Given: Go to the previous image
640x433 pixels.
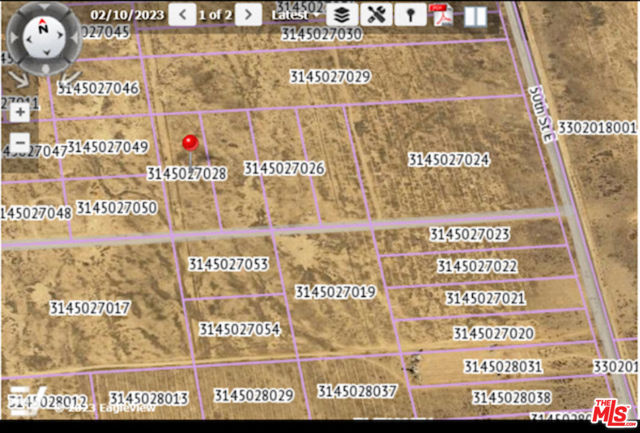Looking at the screenshot, I should pos(182,15).
